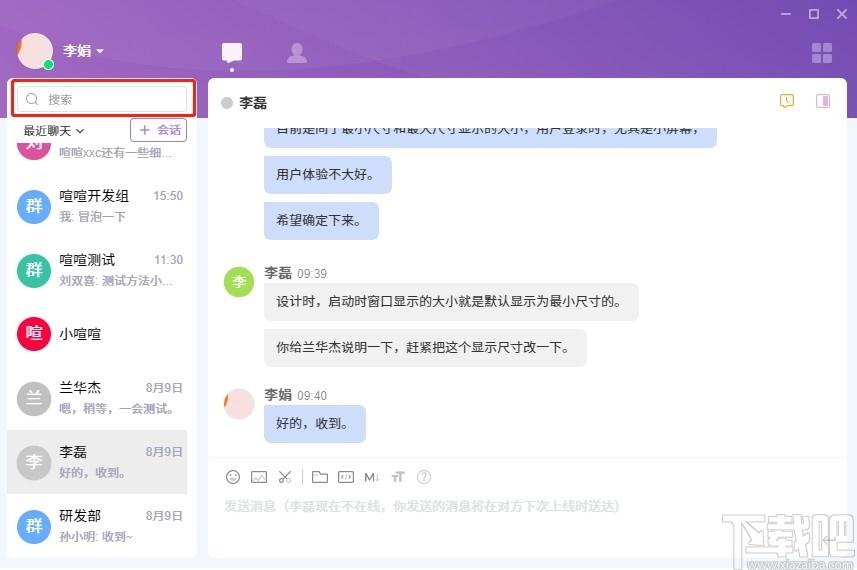The width and height of the screenshot is (857, 570).
Task: Click the search input box
Action: tap(102, 99)
